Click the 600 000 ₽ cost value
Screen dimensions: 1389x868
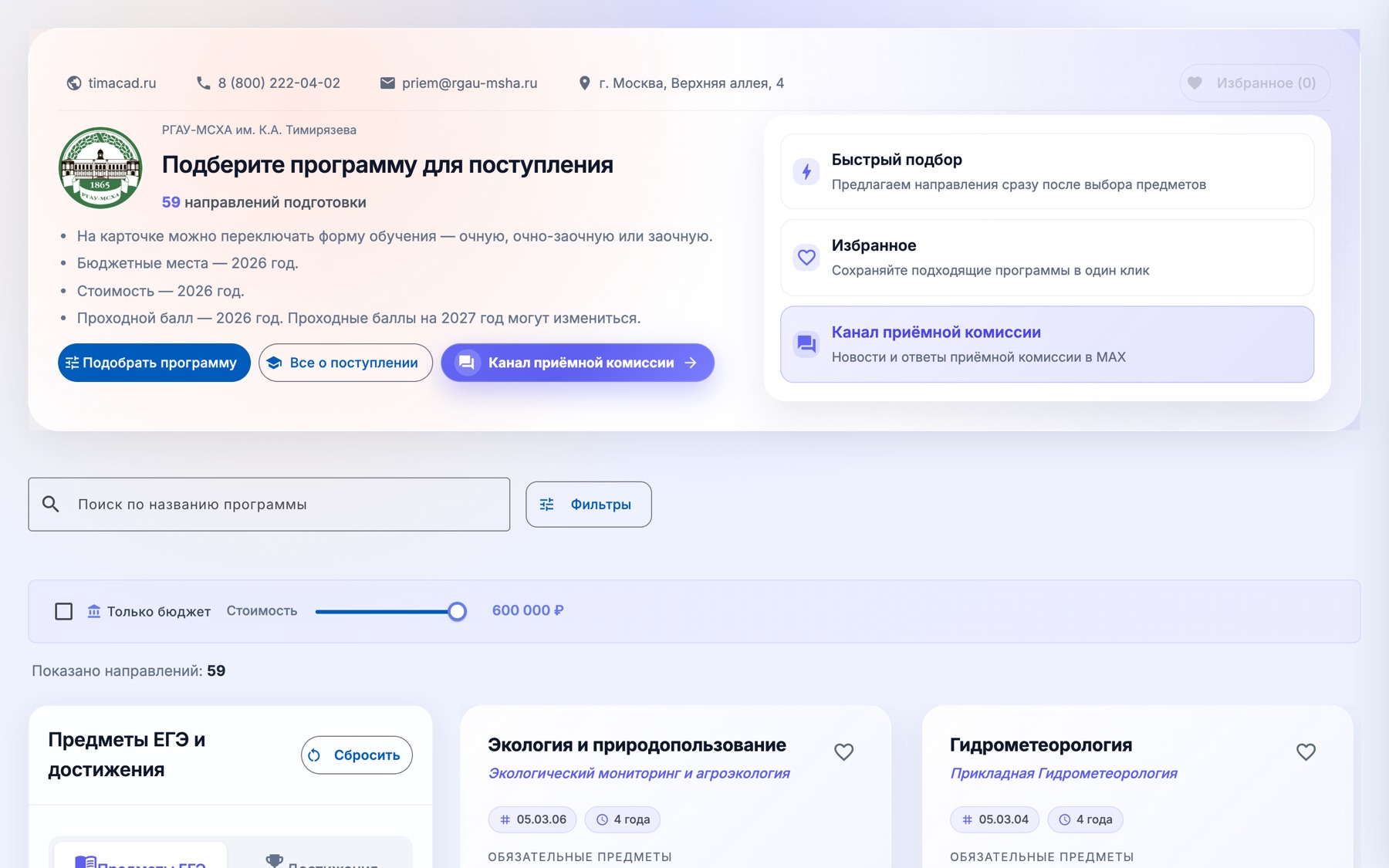click(528, 610)
